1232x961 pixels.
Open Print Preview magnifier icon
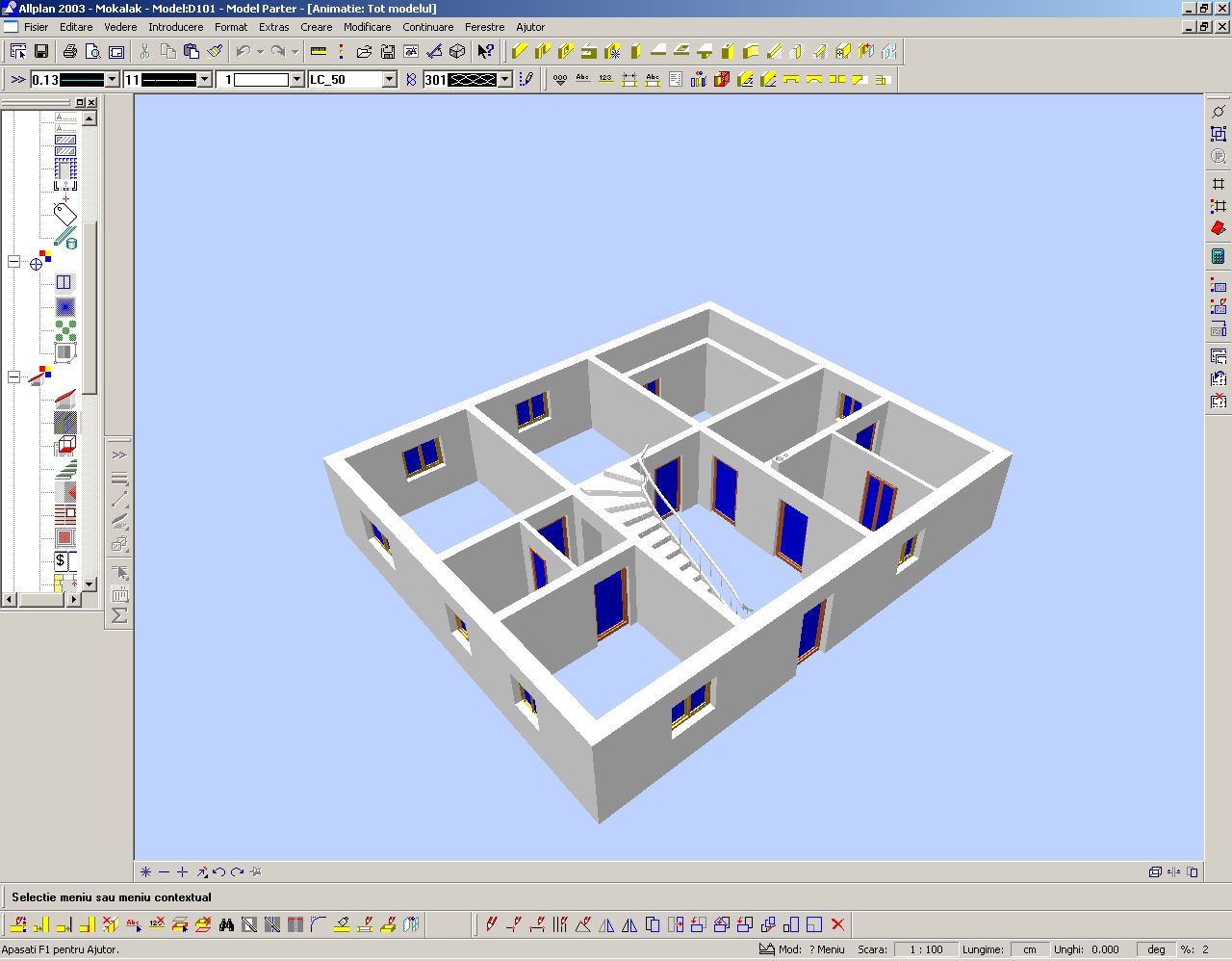click(x=93, y=51)
